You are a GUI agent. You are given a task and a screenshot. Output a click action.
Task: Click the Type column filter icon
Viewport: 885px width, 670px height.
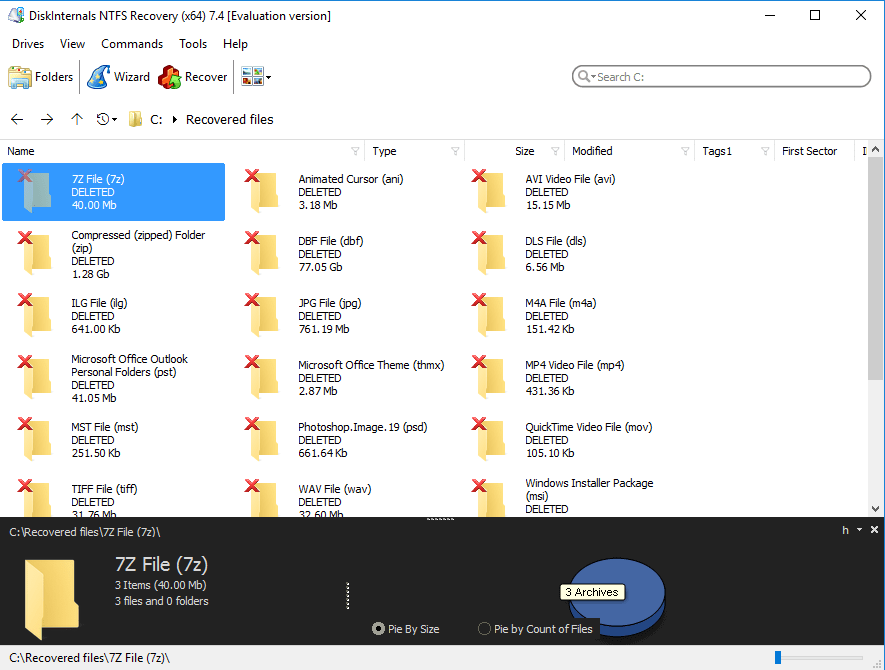(455, 151)
